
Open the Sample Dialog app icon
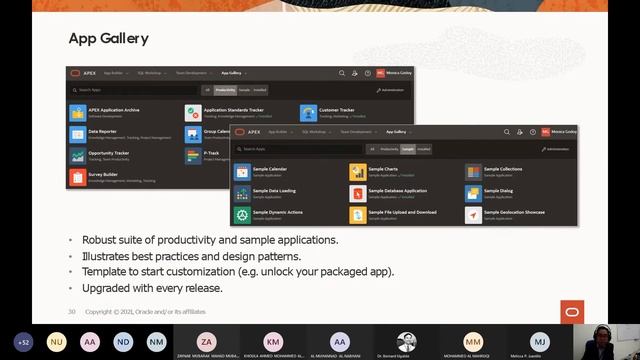tap(473, 194)
